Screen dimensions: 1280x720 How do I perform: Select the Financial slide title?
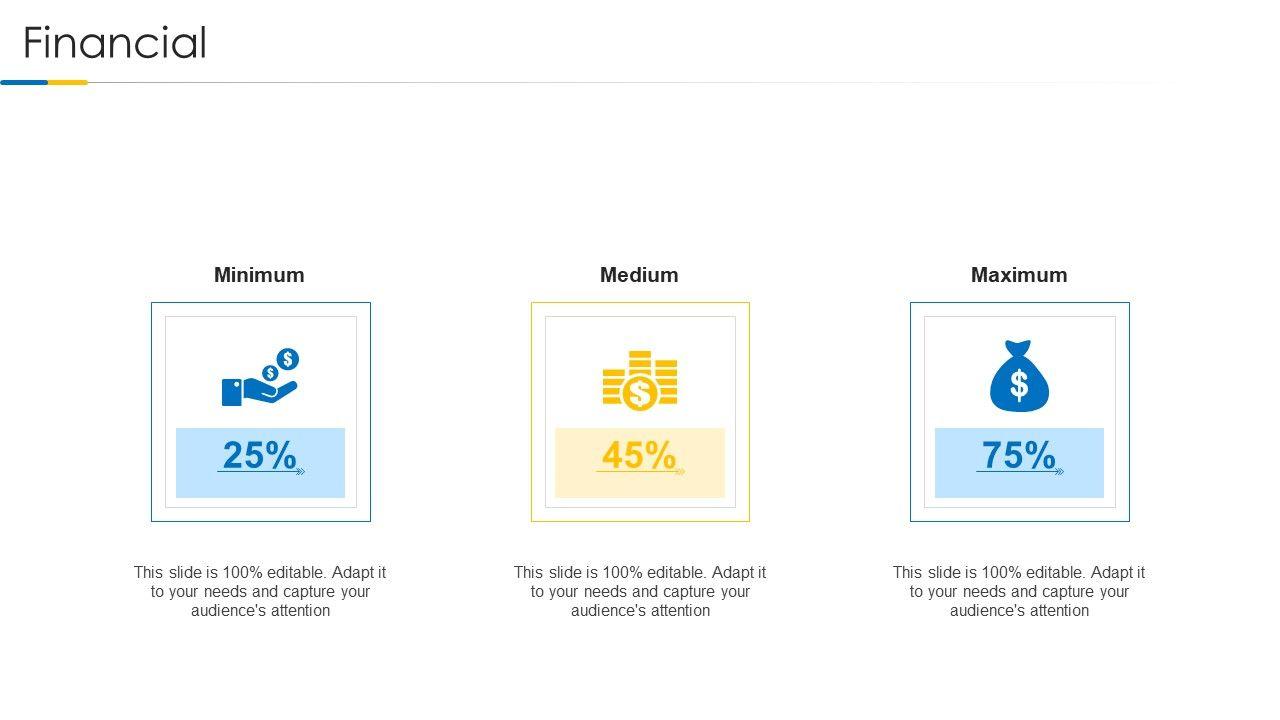click(115, 43)
